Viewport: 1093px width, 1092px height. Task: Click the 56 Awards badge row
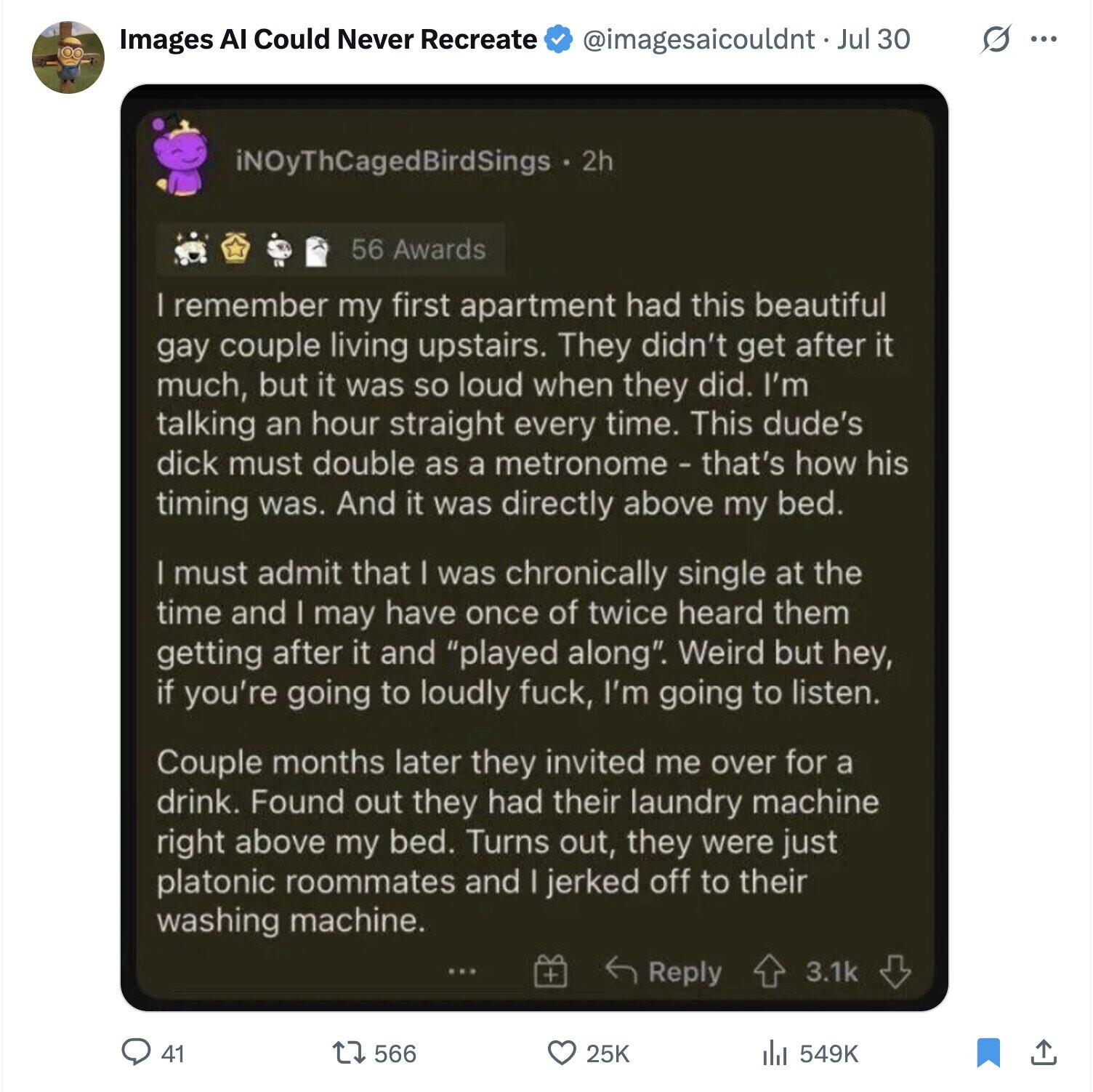[331, 250]
